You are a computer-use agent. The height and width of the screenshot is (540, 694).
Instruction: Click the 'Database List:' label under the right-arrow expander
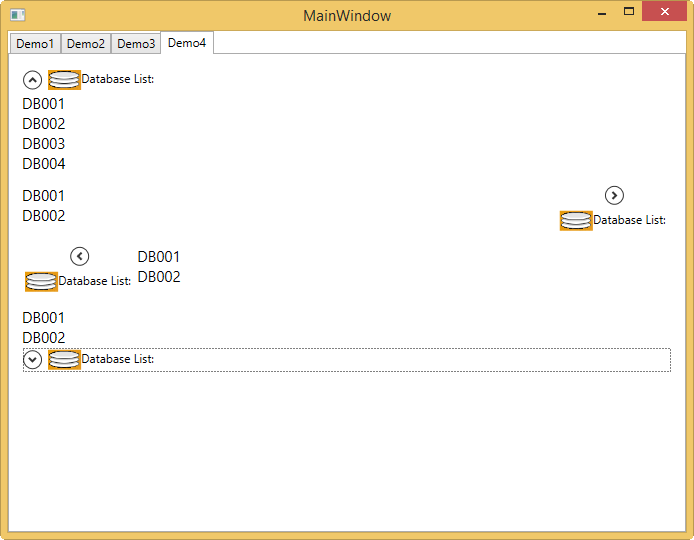click(x=629, y=220)
